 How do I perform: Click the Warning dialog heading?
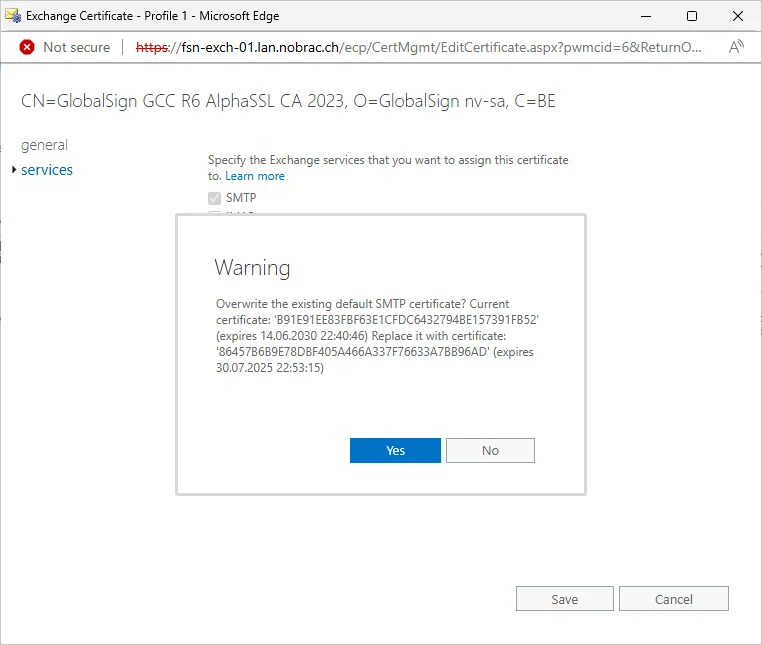point(252,267)
